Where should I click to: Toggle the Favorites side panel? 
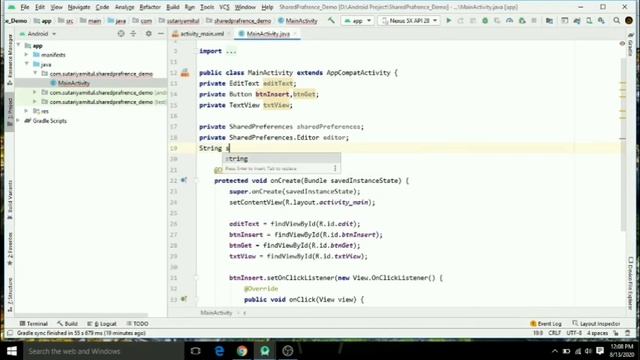10,249
